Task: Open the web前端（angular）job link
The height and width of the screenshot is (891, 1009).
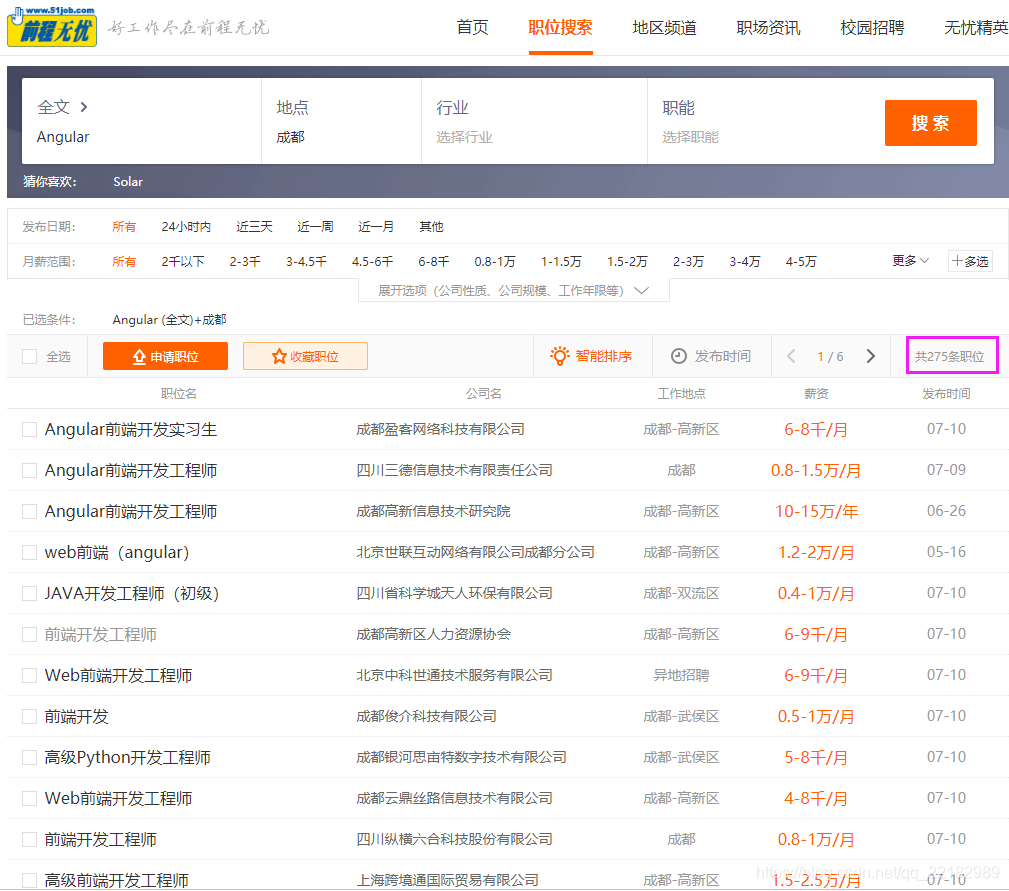Action: click(x=117, y=552)
